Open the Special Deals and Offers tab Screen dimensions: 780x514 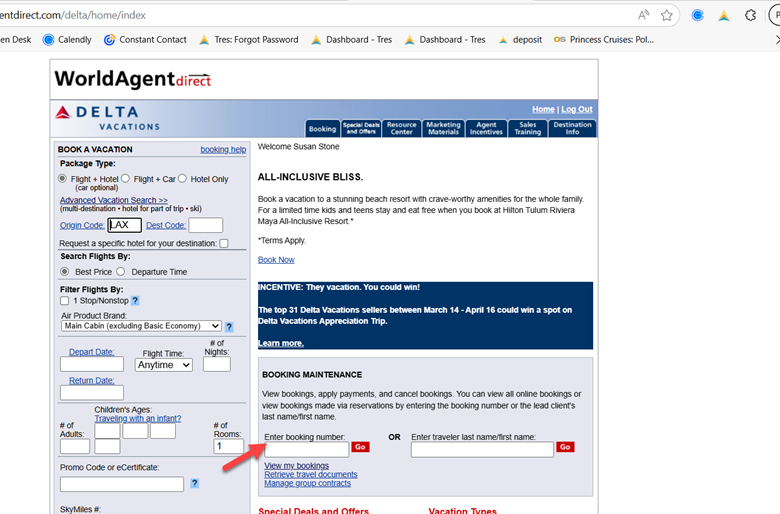[361, 128]
